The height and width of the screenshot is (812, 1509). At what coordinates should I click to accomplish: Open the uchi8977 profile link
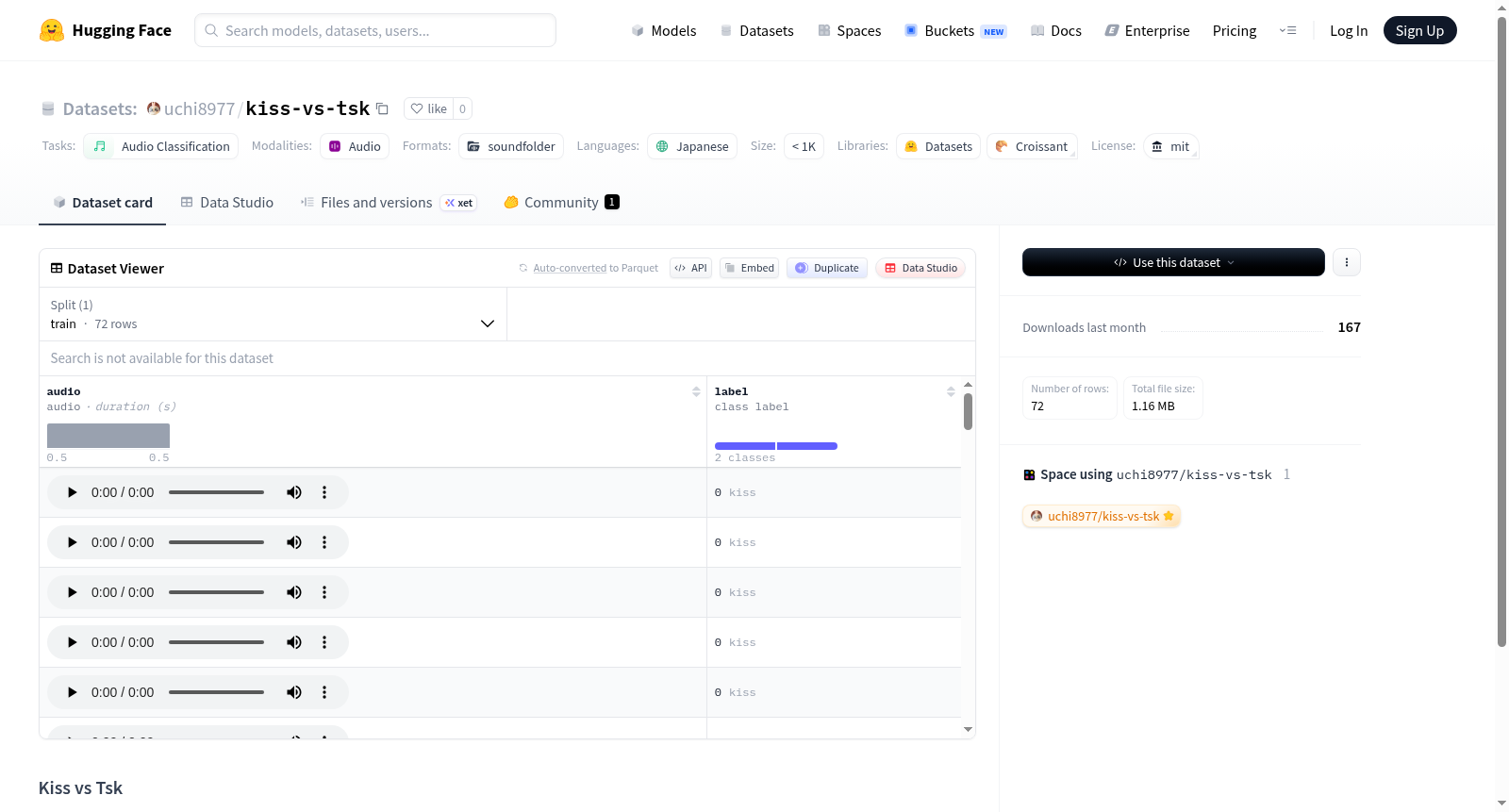[x=199, y=108]
